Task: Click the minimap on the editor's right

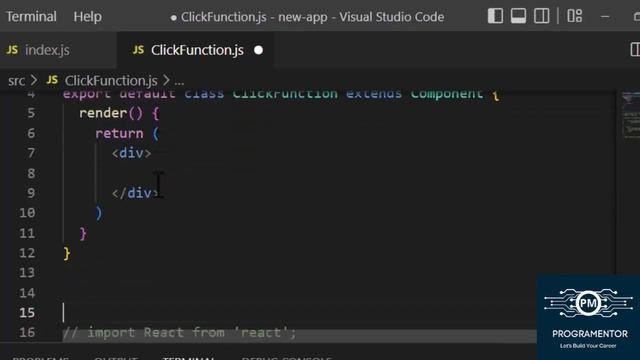Action: pos(631,116)
